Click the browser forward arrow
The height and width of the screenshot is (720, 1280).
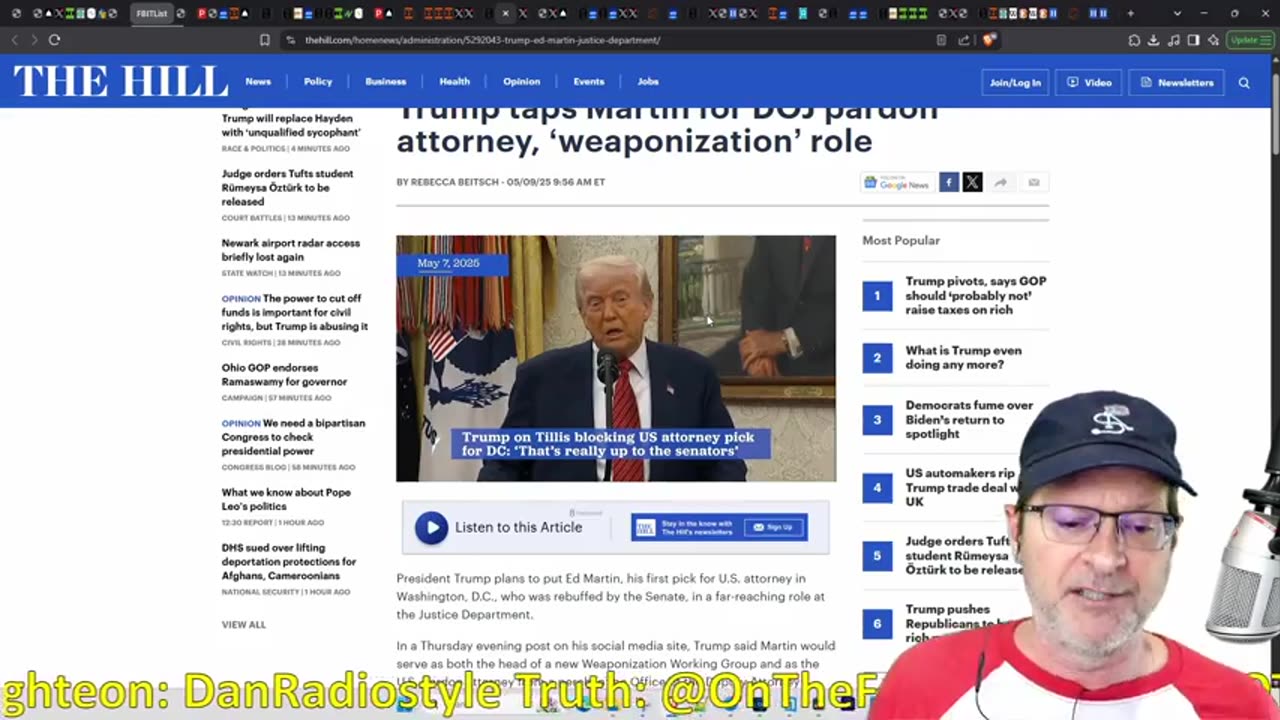[x=33, y=40]
